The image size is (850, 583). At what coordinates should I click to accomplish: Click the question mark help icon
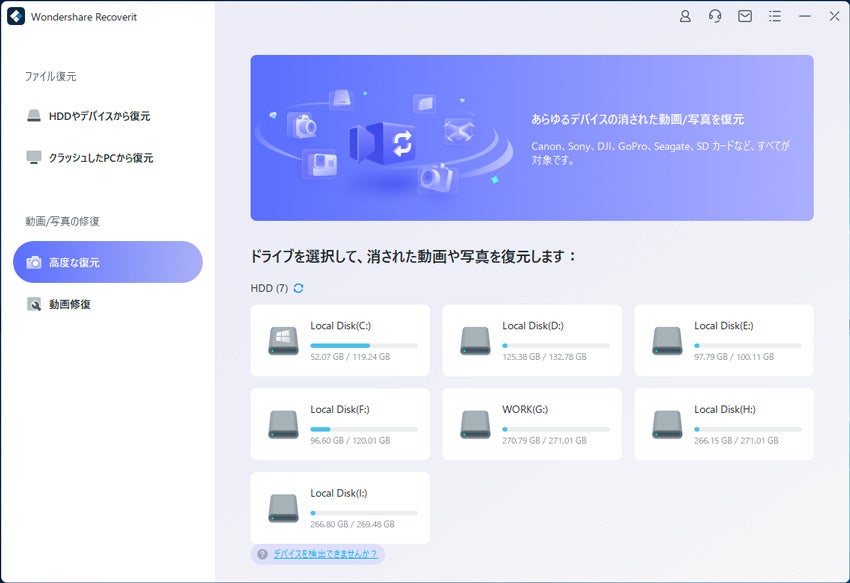click(262, 554)
